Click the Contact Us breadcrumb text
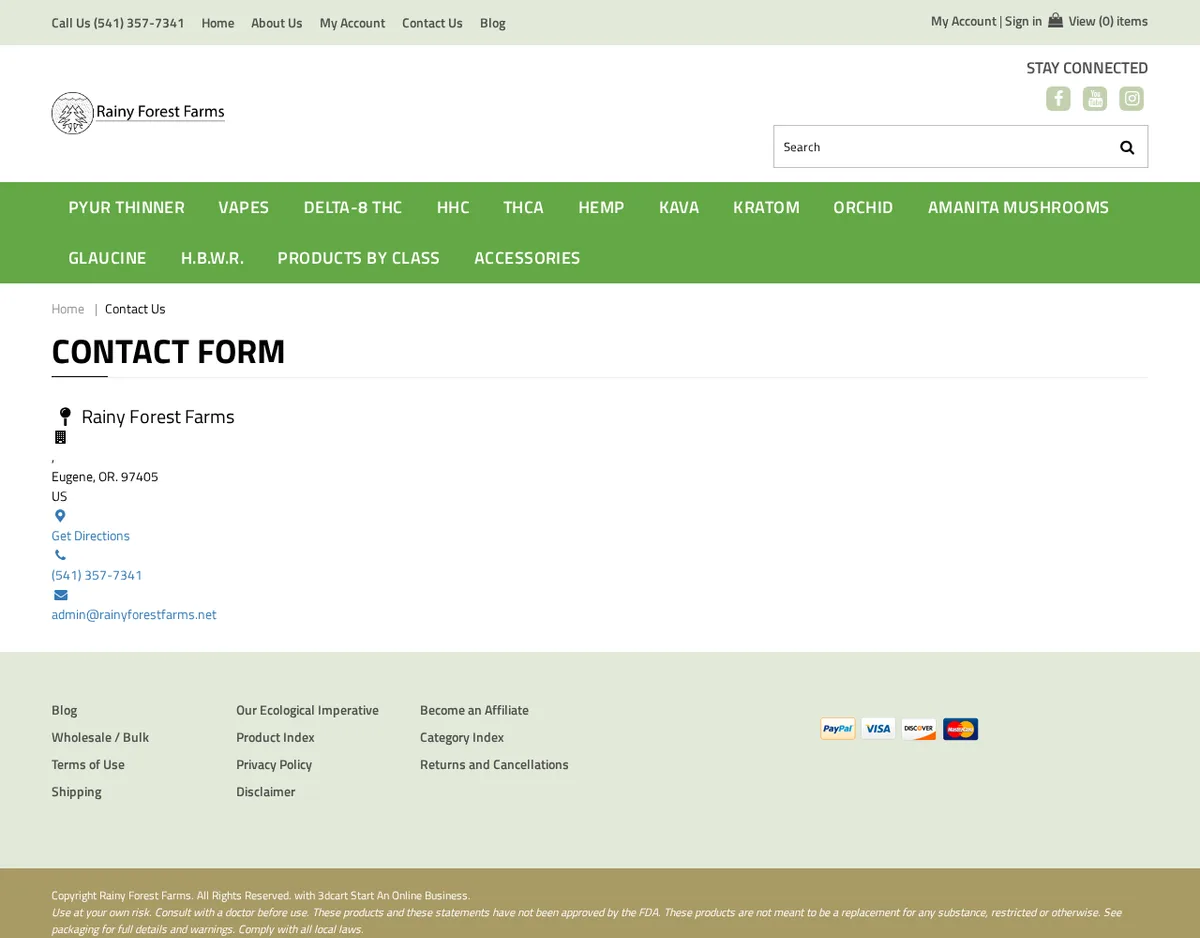This screenshot has width=1200, height=938. tap(135, 309)
